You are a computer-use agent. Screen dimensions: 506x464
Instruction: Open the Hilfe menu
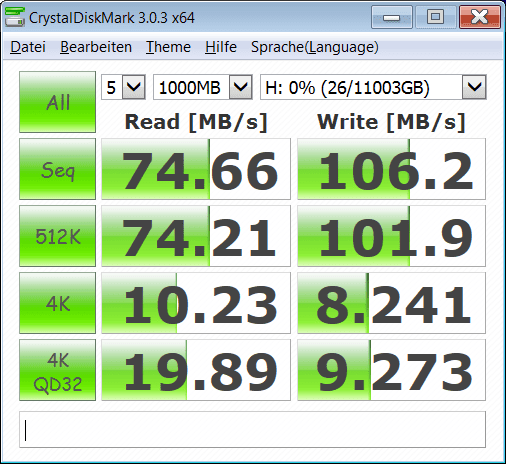tap(221, 47)
